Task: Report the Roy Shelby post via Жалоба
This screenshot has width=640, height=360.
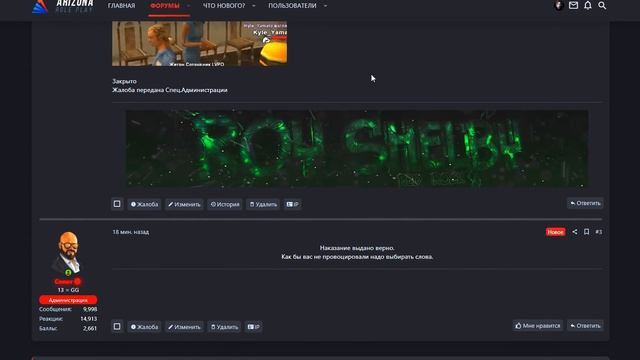Action: 144,204
